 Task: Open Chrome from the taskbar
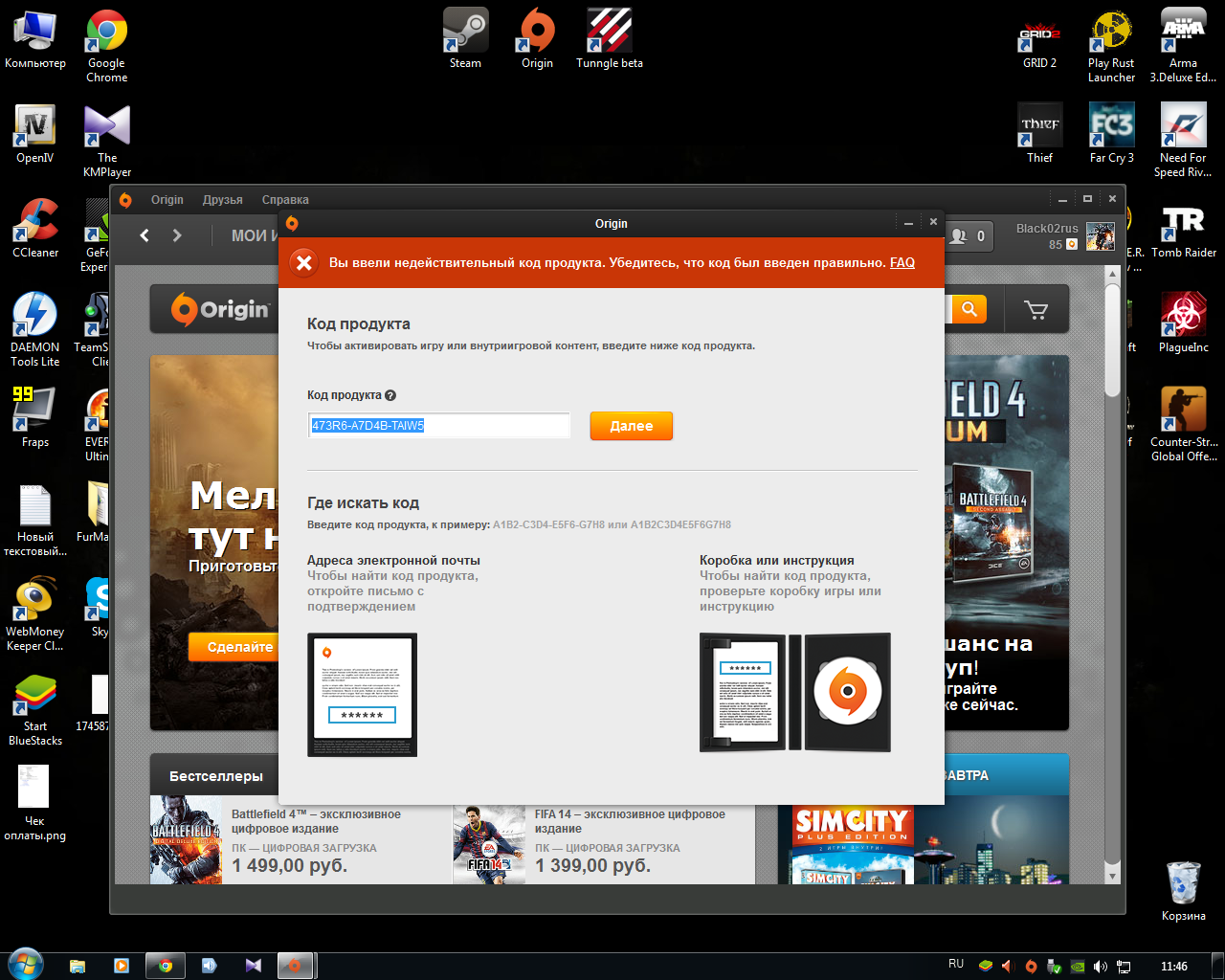coord(166,966)
